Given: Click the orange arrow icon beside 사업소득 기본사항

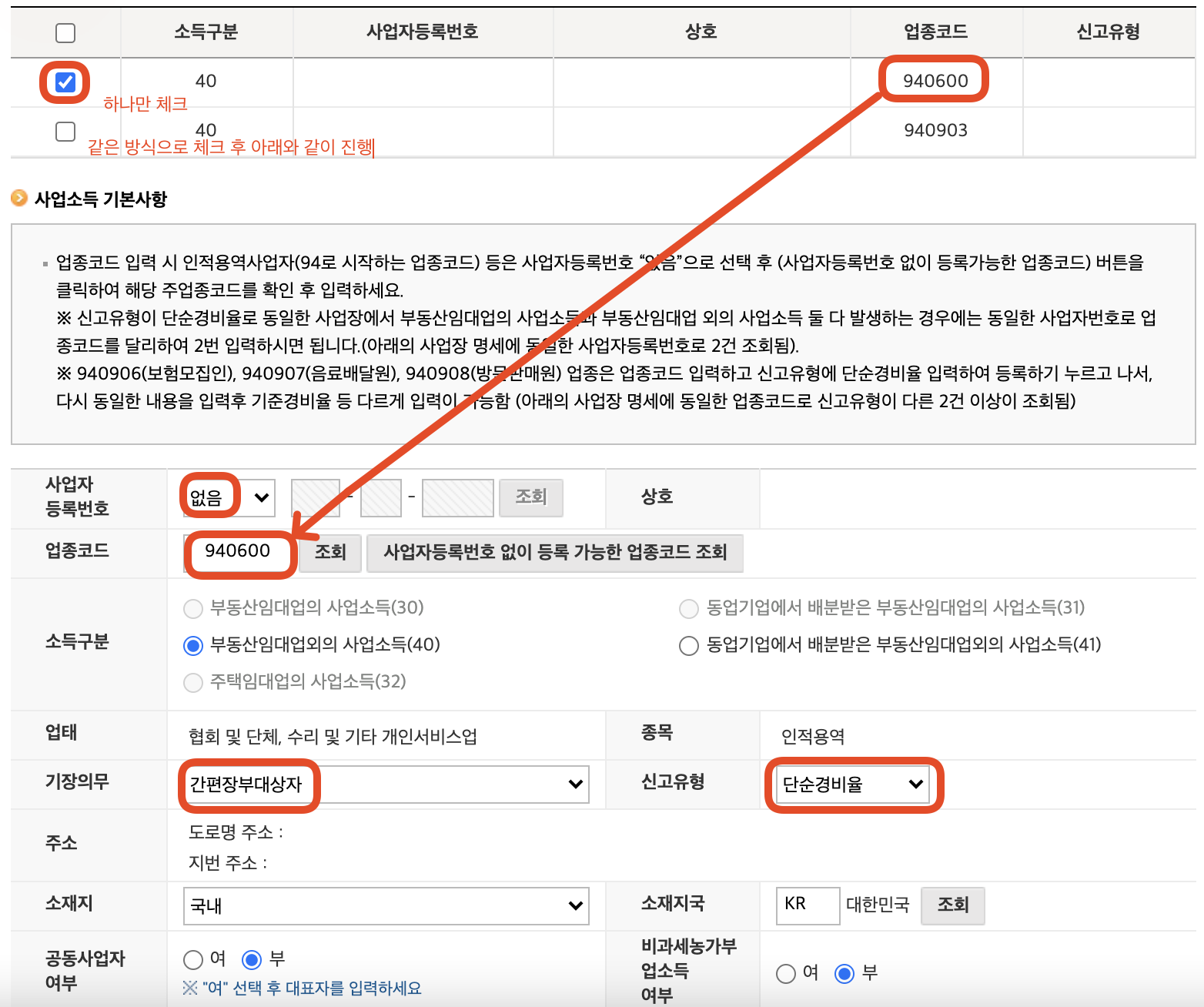Looking at the screenshot, I should pos(18,199).
